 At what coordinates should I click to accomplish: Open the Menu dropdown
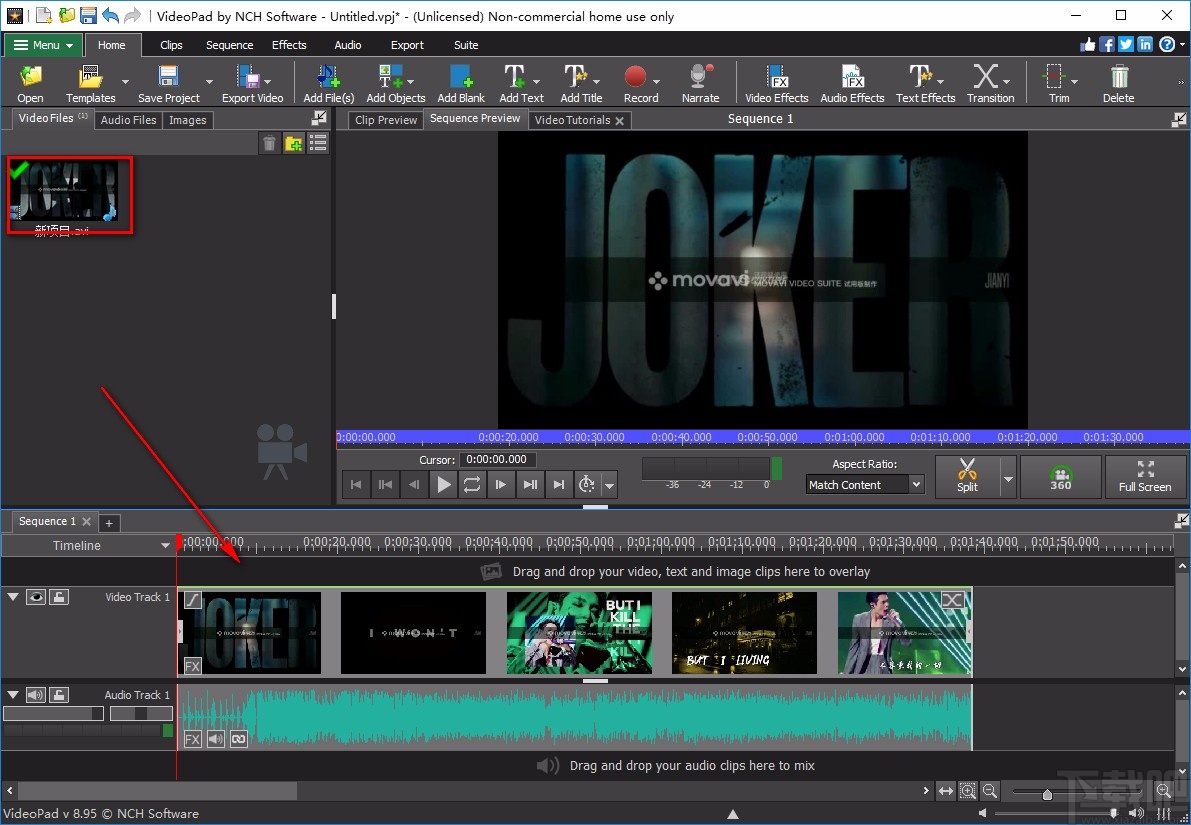[x=42, y=45]
